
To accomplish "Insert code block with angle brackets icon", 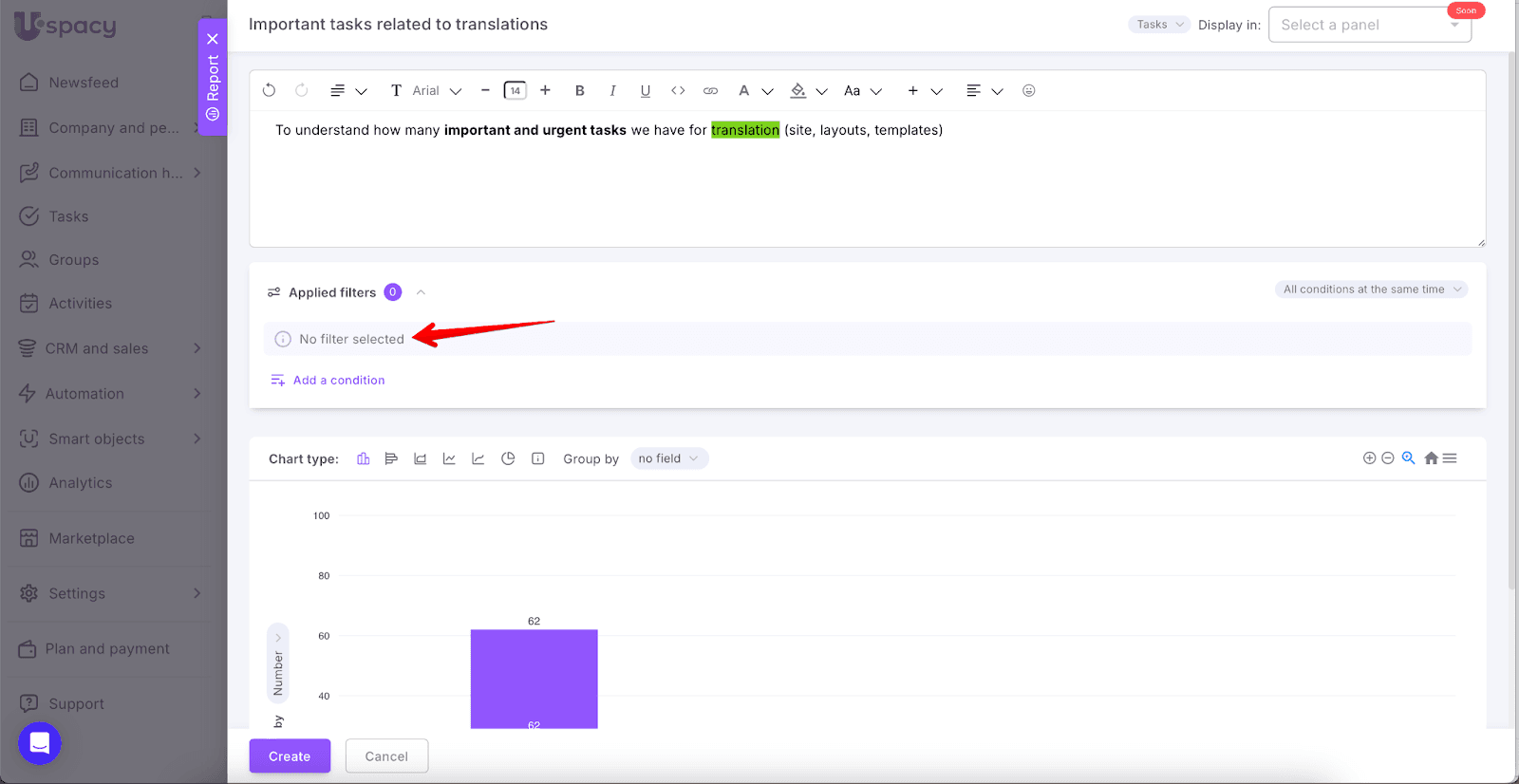I will 678,91.
